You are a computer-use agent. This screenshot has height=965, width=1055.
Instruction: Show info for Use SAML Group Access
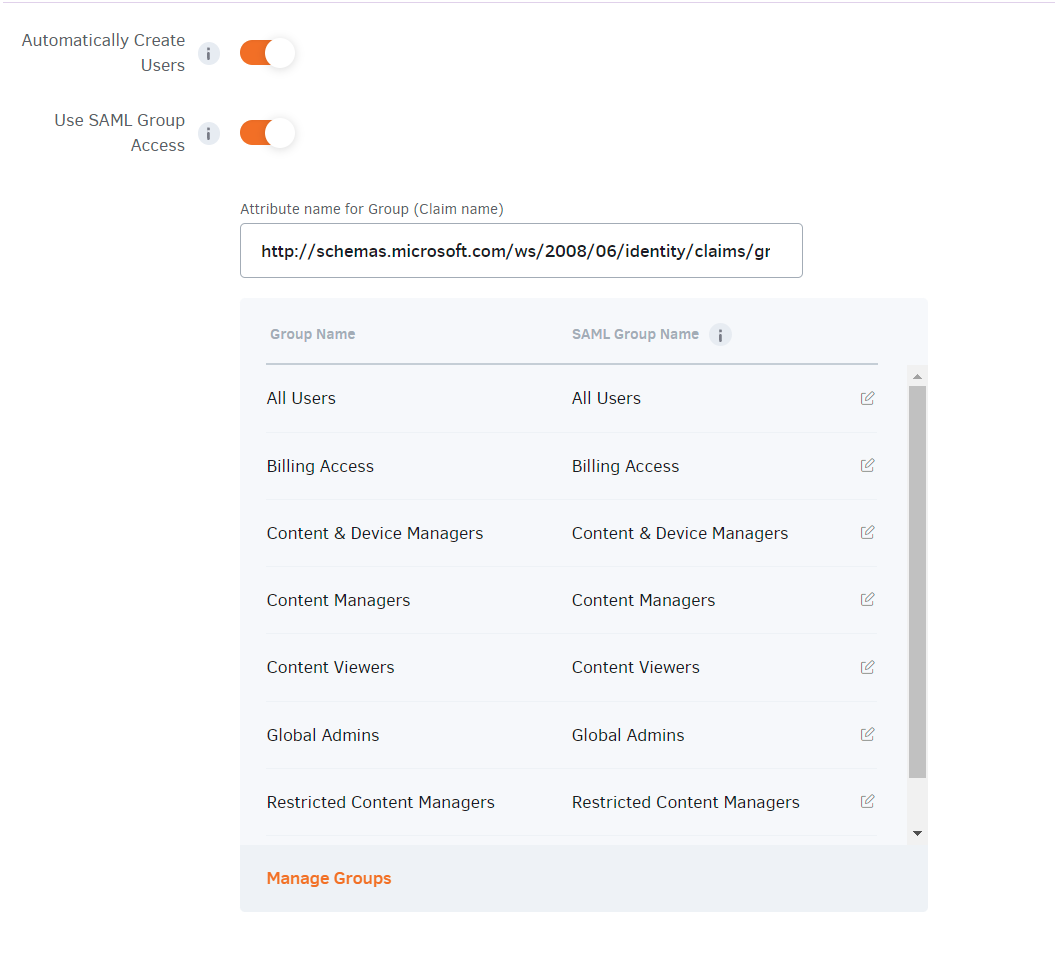point(208,133)
